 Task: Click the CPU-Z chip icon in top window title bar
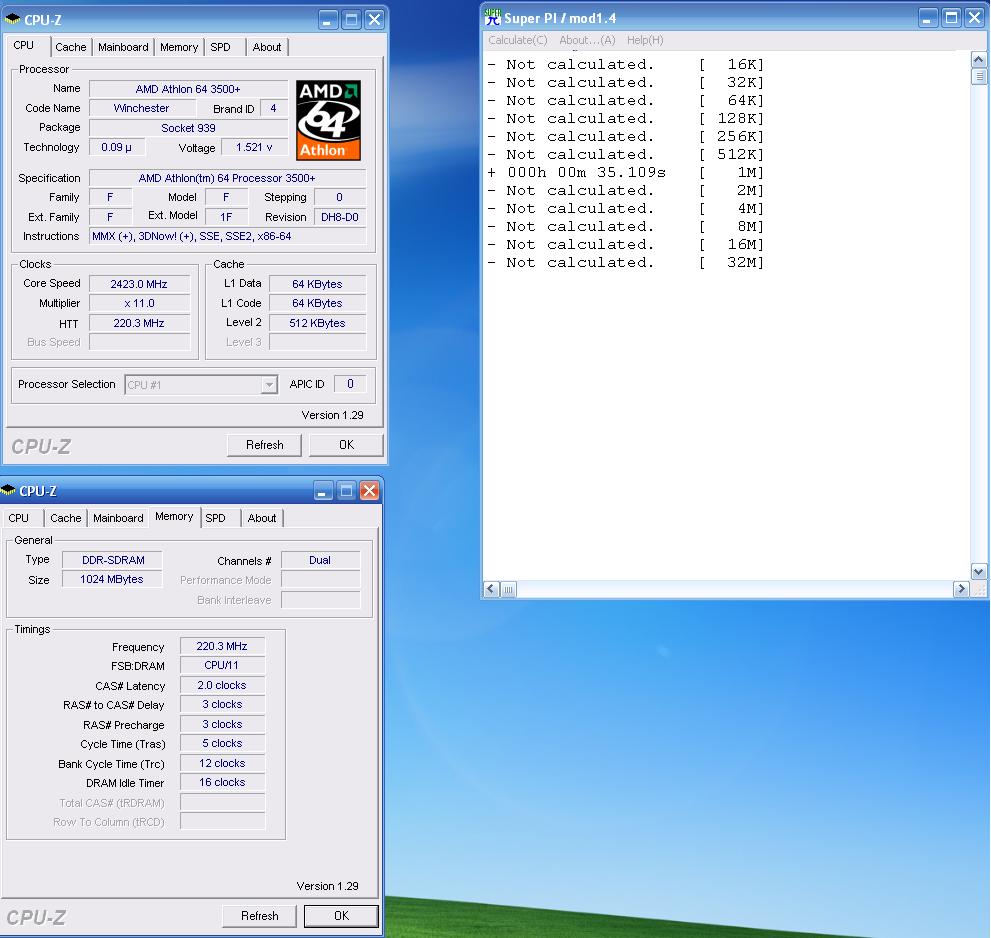pos(13,20)
